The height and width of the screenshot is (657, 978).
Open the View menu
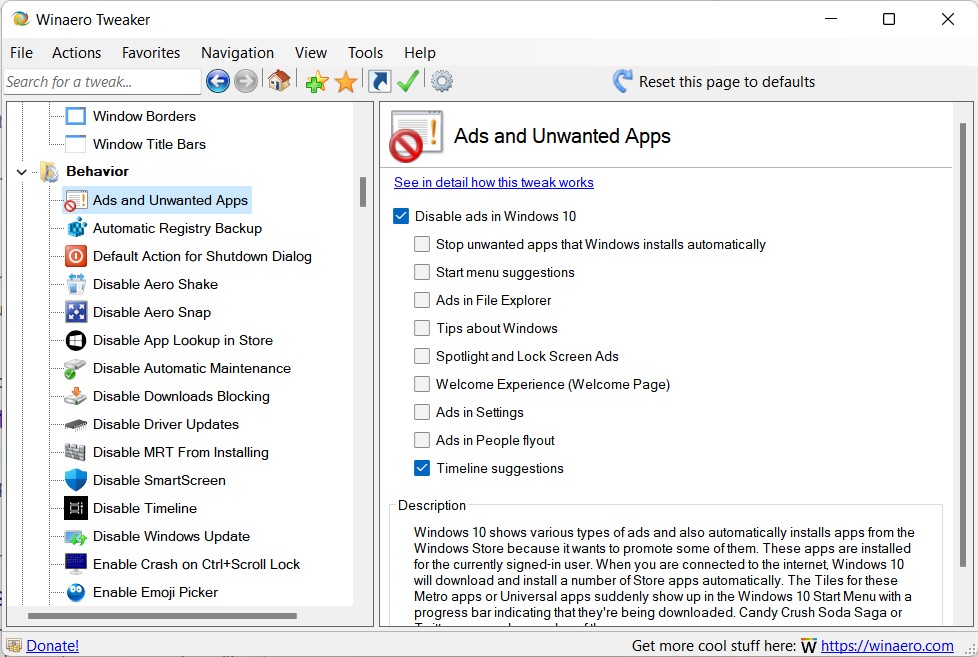click(x=311, y=53)
